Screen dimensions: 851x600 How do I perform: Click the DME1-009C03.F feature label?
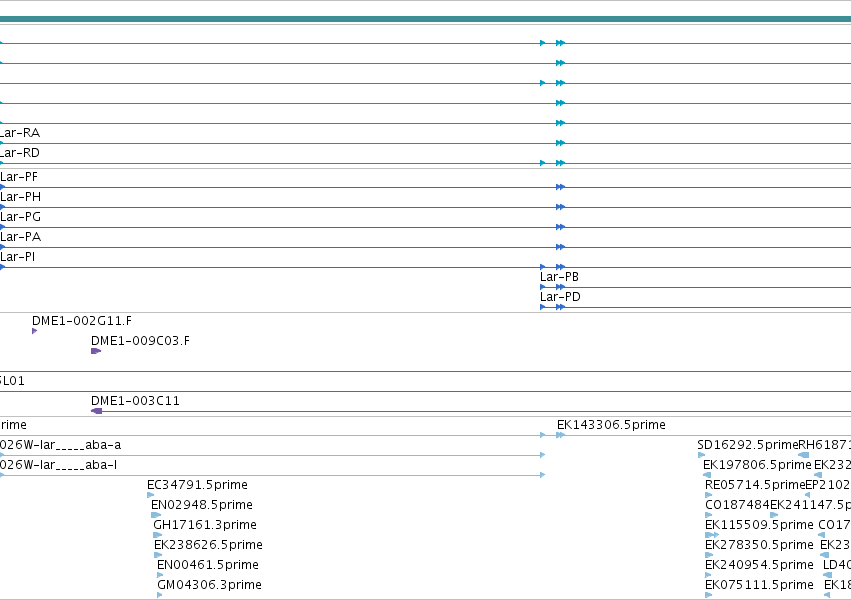141,341
